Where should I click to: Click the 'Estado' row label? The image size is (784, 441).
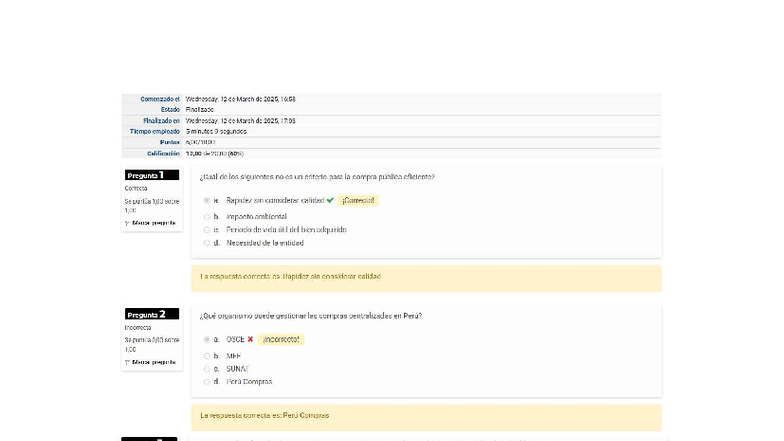[x=170, y=110]
